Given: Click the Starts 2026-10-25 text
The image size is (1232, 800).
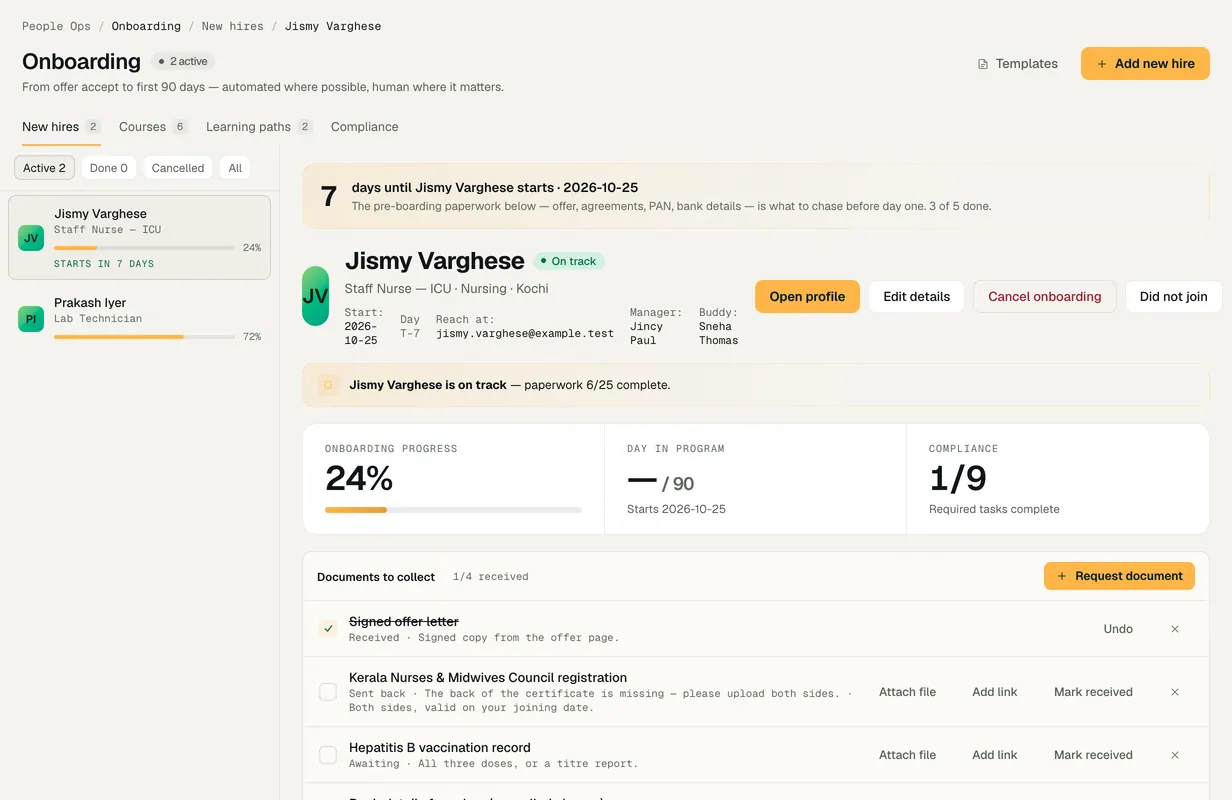Looking at the screenshot, I should (x=676, y=509).
